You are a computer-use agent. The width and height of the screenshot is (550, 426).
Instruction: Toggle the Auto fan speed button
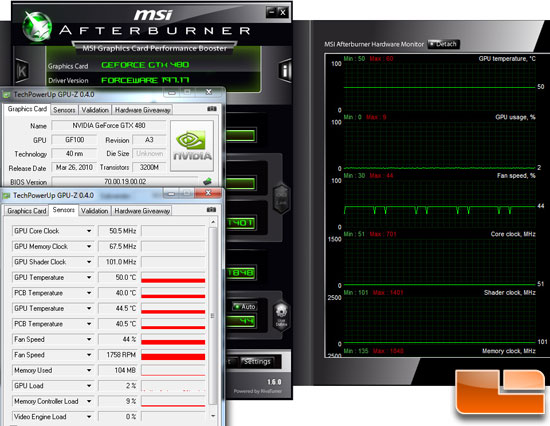click(244, 307)
